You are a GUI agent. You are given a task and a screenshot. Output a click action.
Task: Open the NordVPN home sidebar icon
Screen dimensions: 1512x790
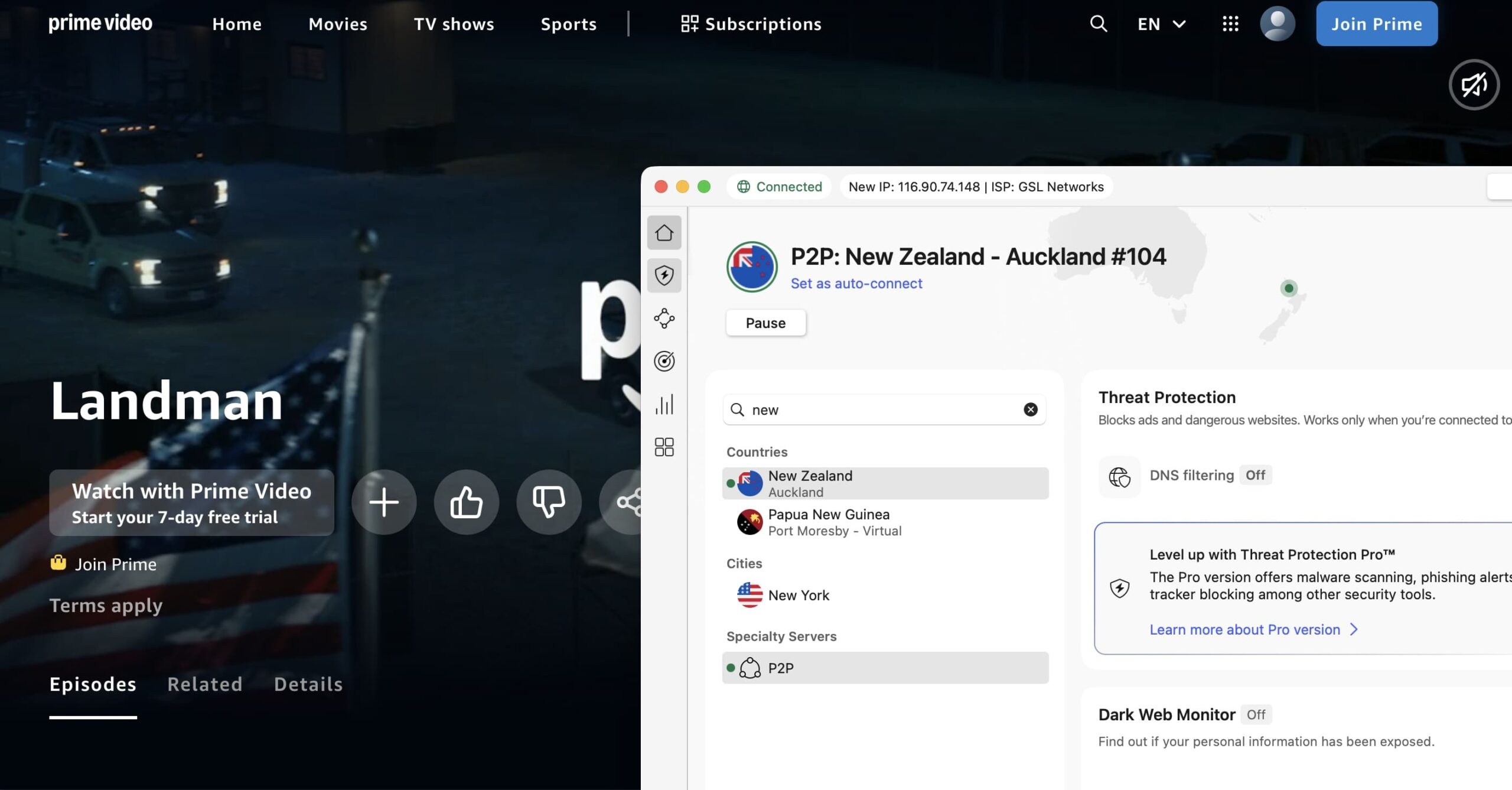664,232
